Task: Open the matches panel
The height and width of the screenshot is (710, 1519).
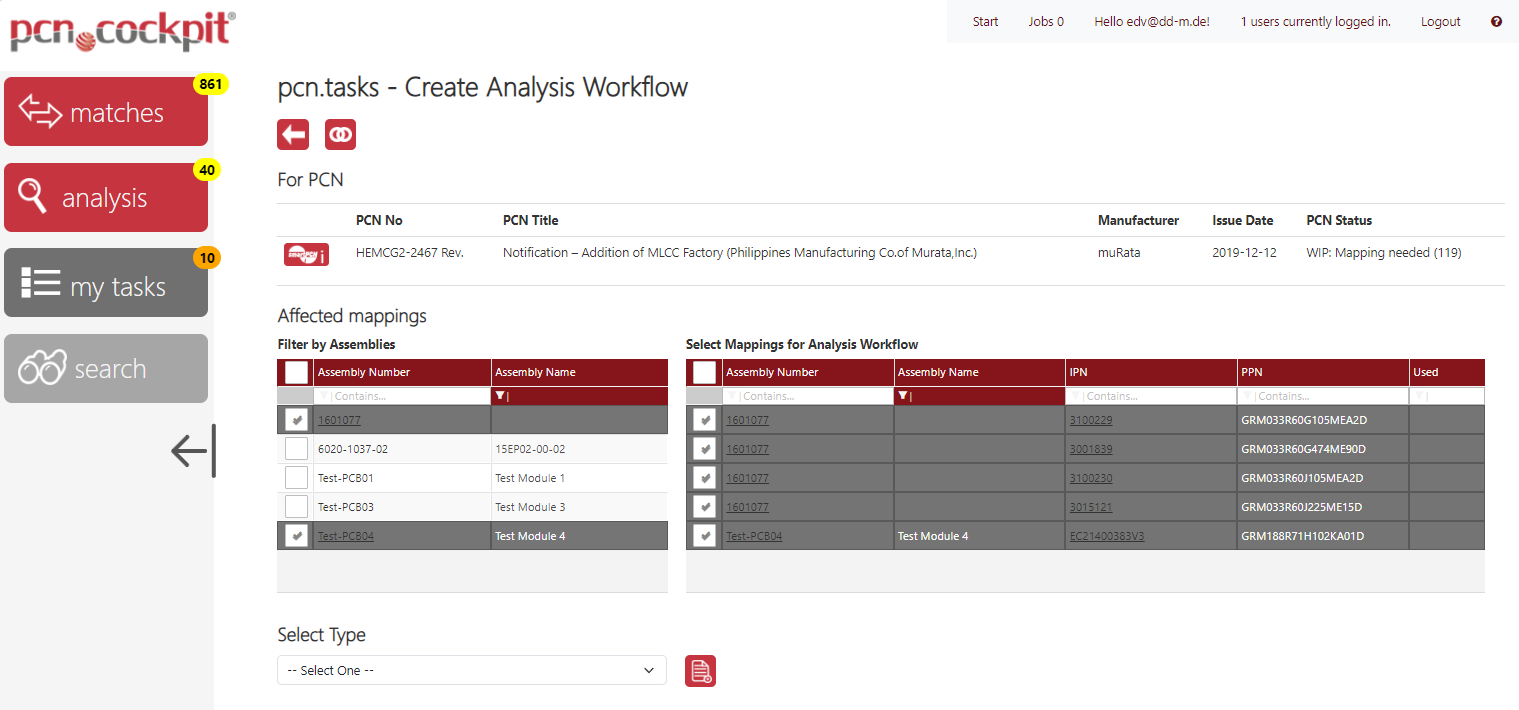Action: [106, 112]
